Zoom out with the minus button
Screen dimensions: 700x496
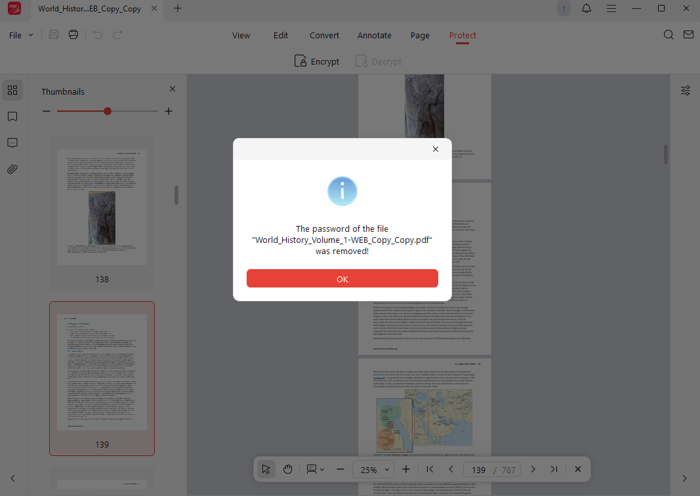pos(340,469)
